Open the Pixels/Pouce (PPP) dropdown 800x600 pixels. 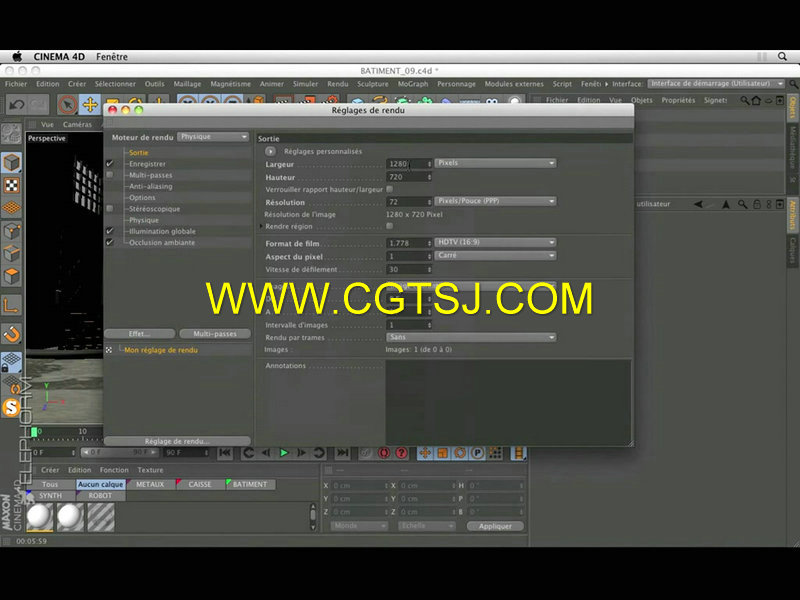[x=495, y=201]
